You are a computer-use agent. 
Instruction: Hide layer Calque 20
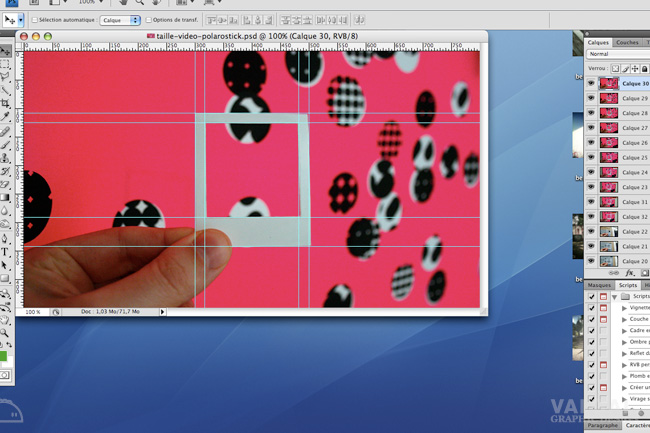(x=591, y=261)
